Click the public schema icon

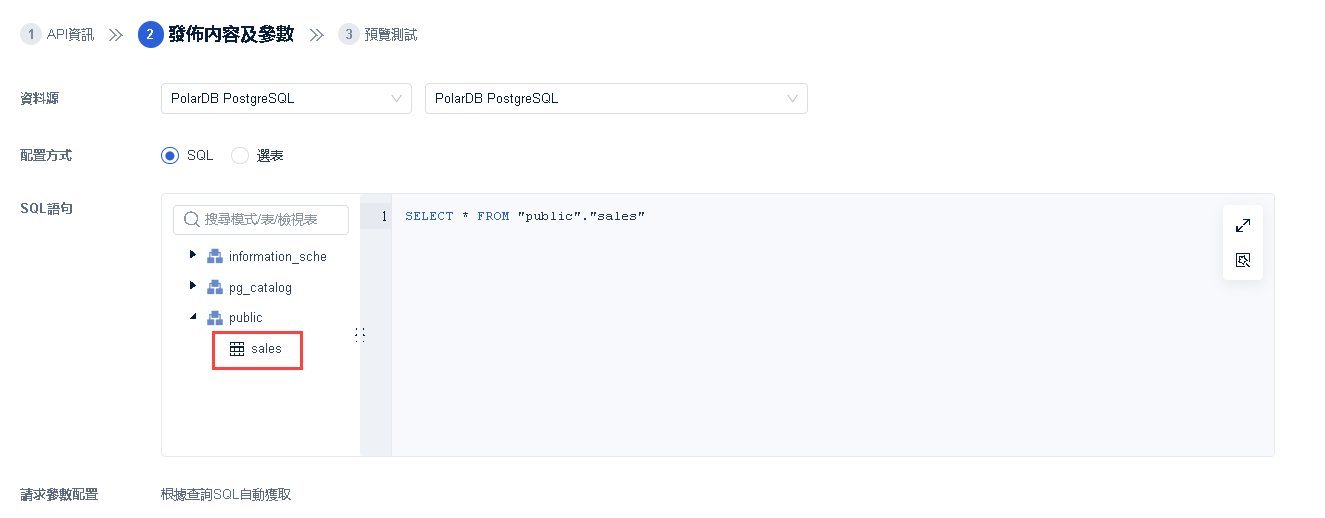[214, 318]
